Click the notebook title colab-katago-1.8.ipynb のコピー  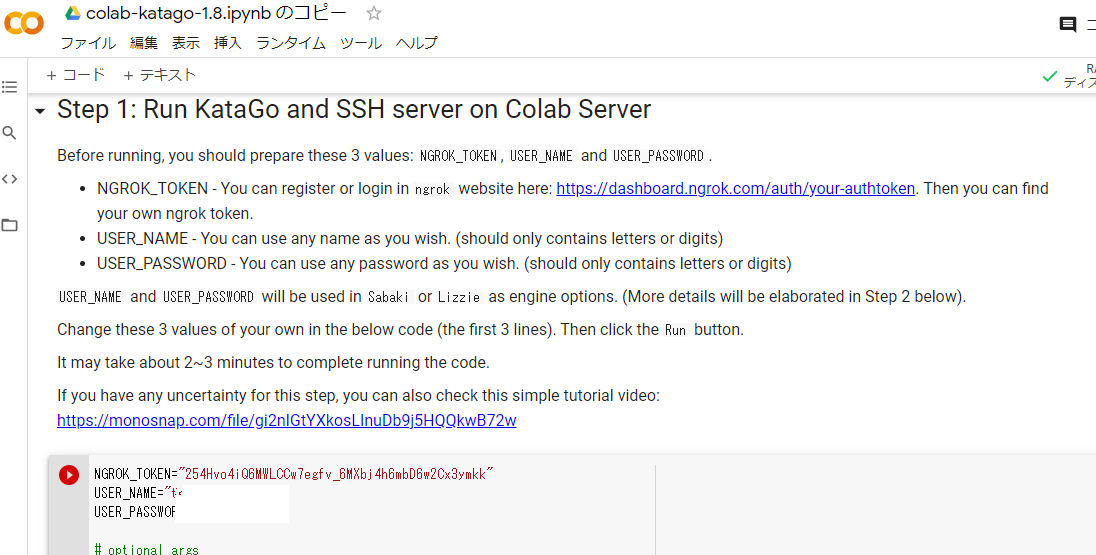click(216, 13)
